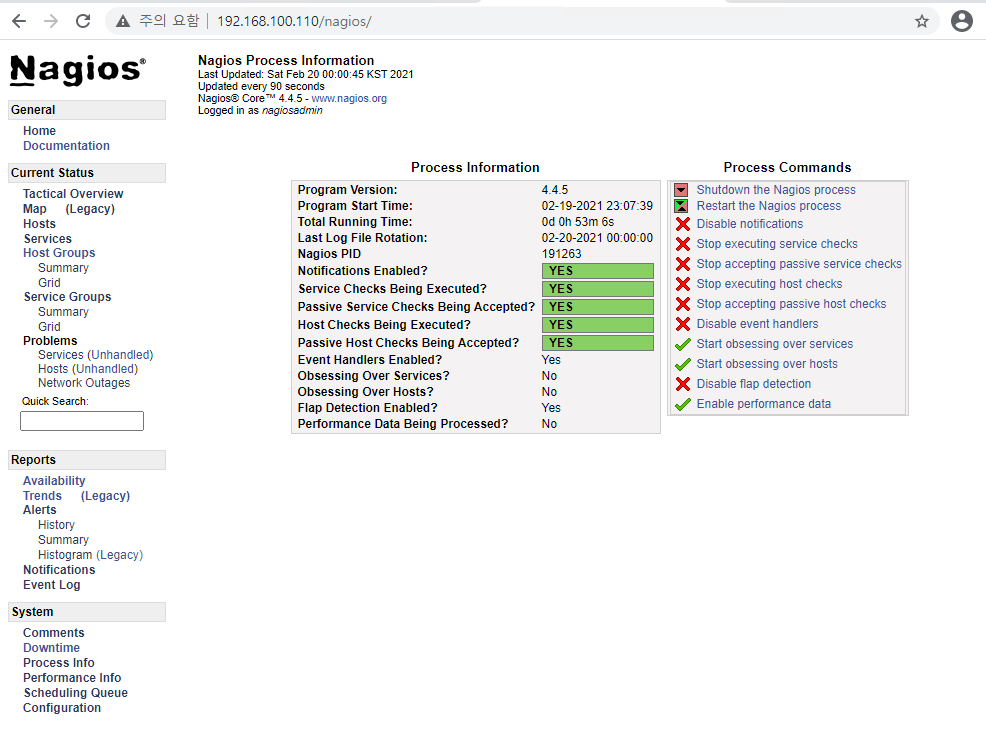Click Stop executing host checks link

769,284
